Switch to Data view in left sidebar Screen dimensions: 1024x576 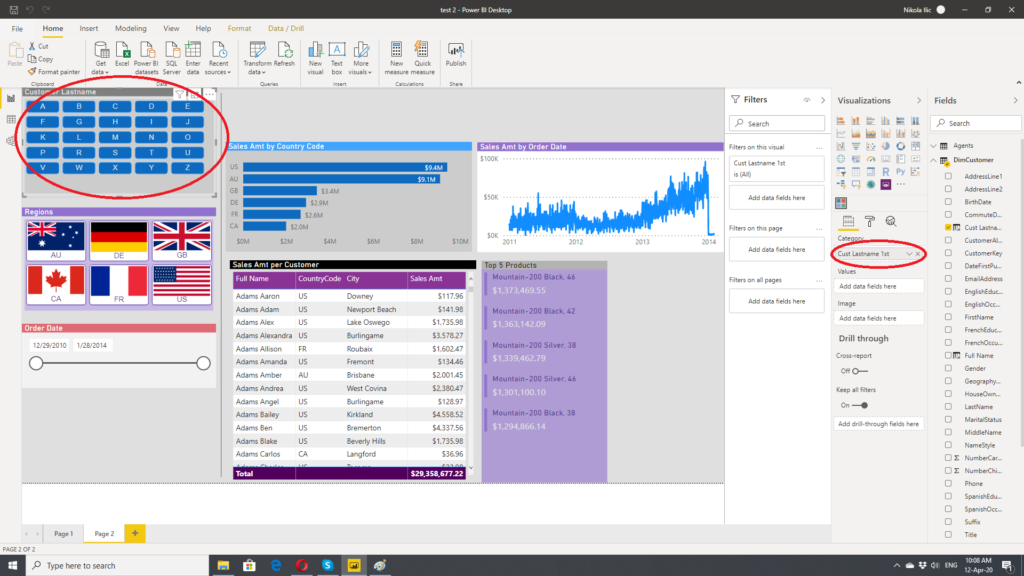tap(11, 120)
